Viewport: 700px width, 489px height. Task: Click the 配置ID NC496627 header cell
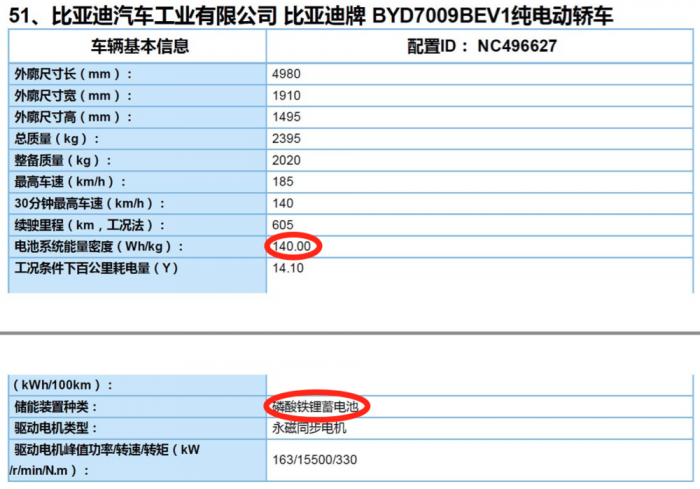point(482,46)
